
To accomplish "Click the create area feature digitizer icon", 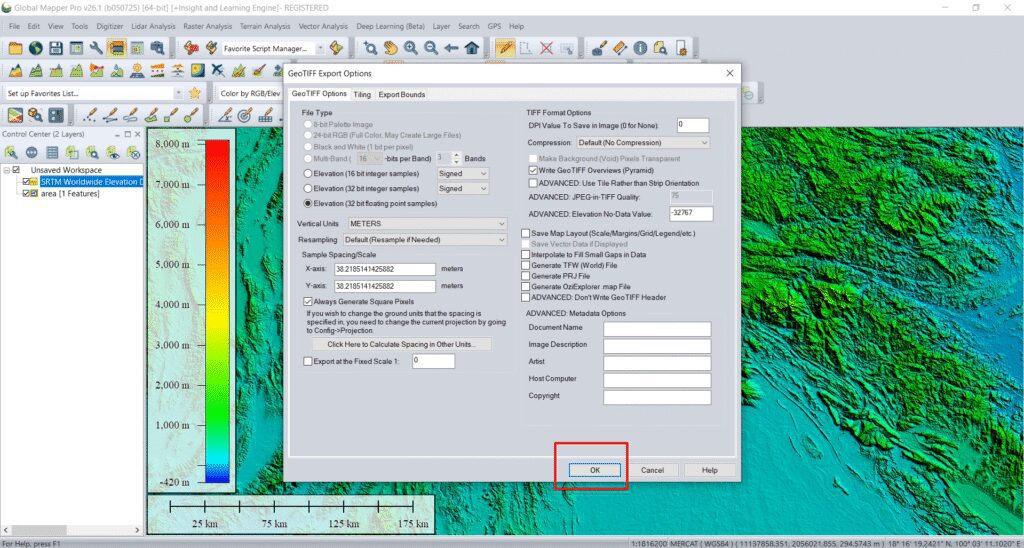I will (150, 116).
